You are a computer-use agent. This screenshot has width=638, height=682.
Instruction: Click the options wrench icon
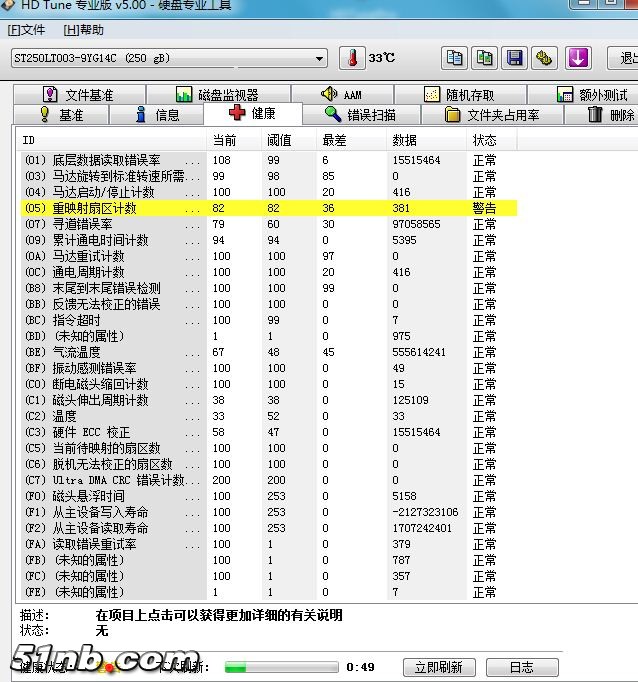point(545,58)
